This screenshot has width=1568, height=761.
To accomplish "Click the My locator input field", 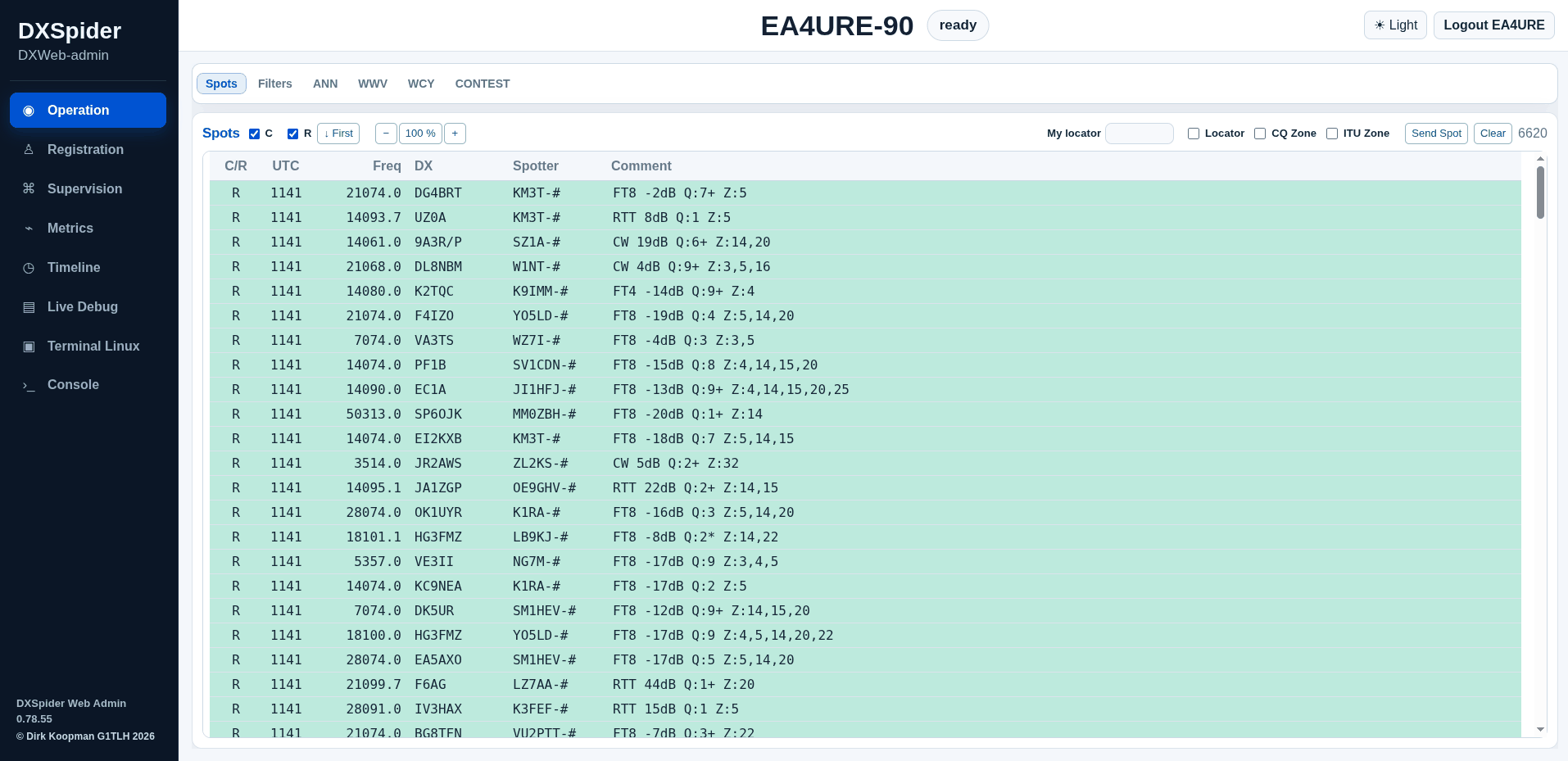I will click(x=1140, y=134).
